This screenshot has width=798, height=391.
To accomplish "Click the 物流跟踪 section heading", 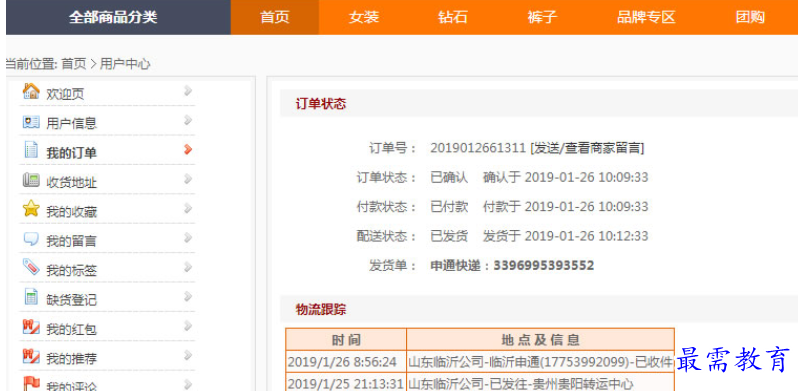I will tap(321, 309).
